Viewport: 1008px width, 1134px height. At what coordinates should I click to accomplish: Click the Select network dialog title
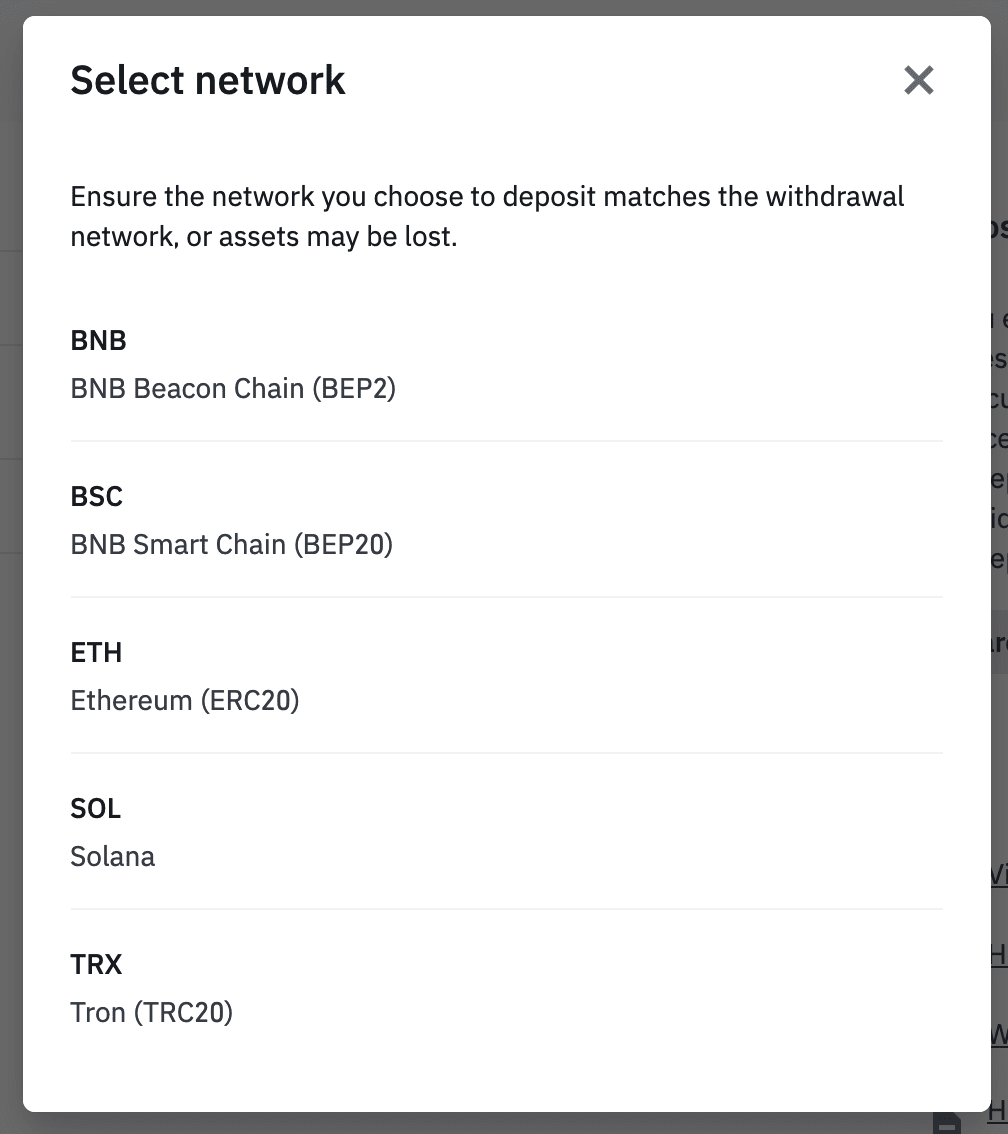point(207,79)
